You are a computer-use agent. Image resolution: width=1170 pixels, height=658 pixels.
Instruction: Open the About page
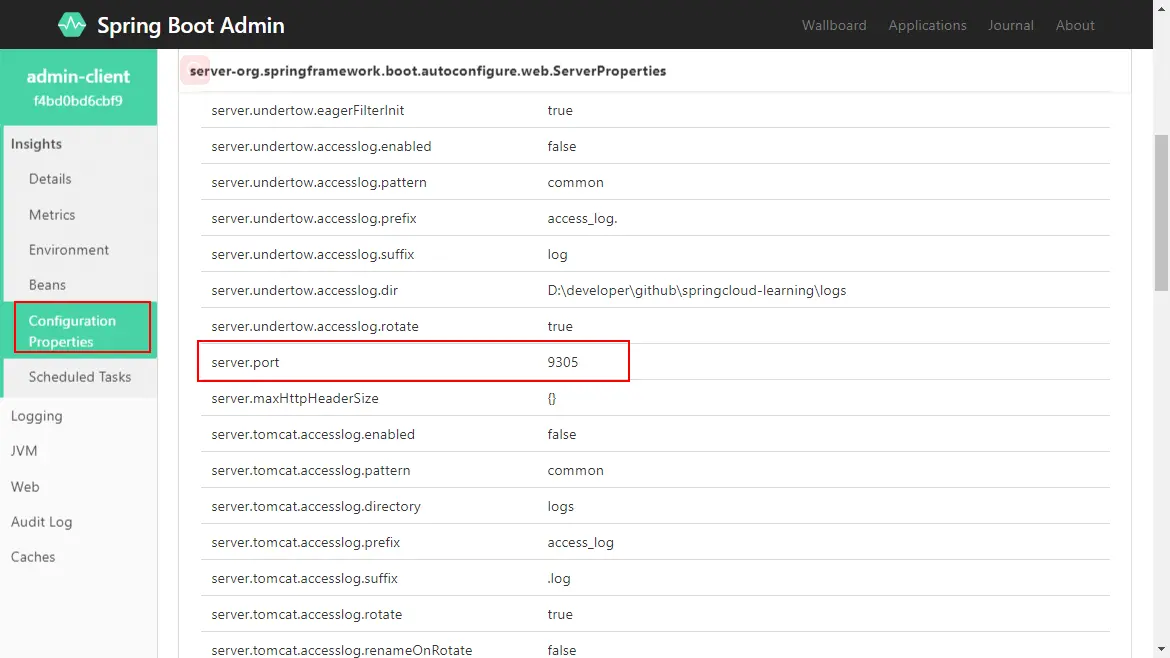point(1075,25)
